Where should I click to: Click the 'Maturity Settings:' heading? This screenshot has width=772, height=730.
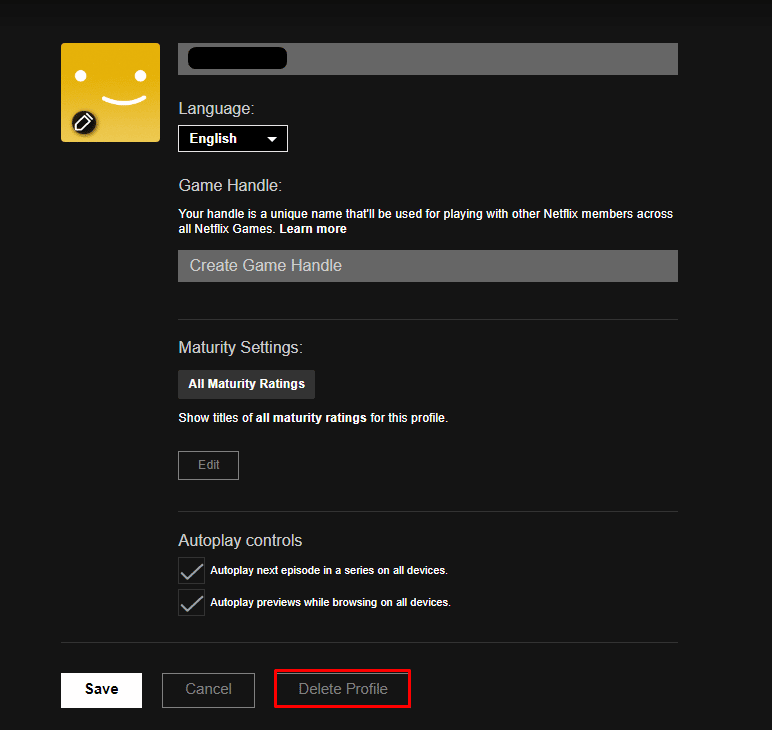pyautogui.click(x=241, y=348)
